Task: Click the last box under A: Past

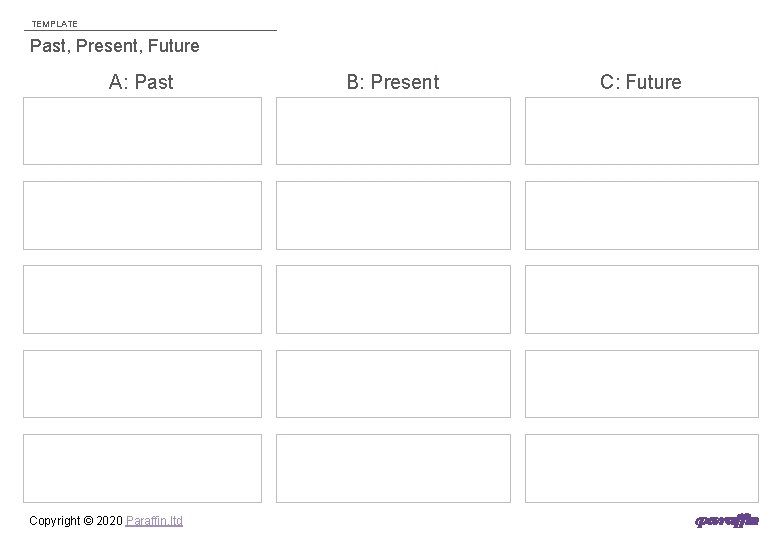Action: click(x=142, y=468)
